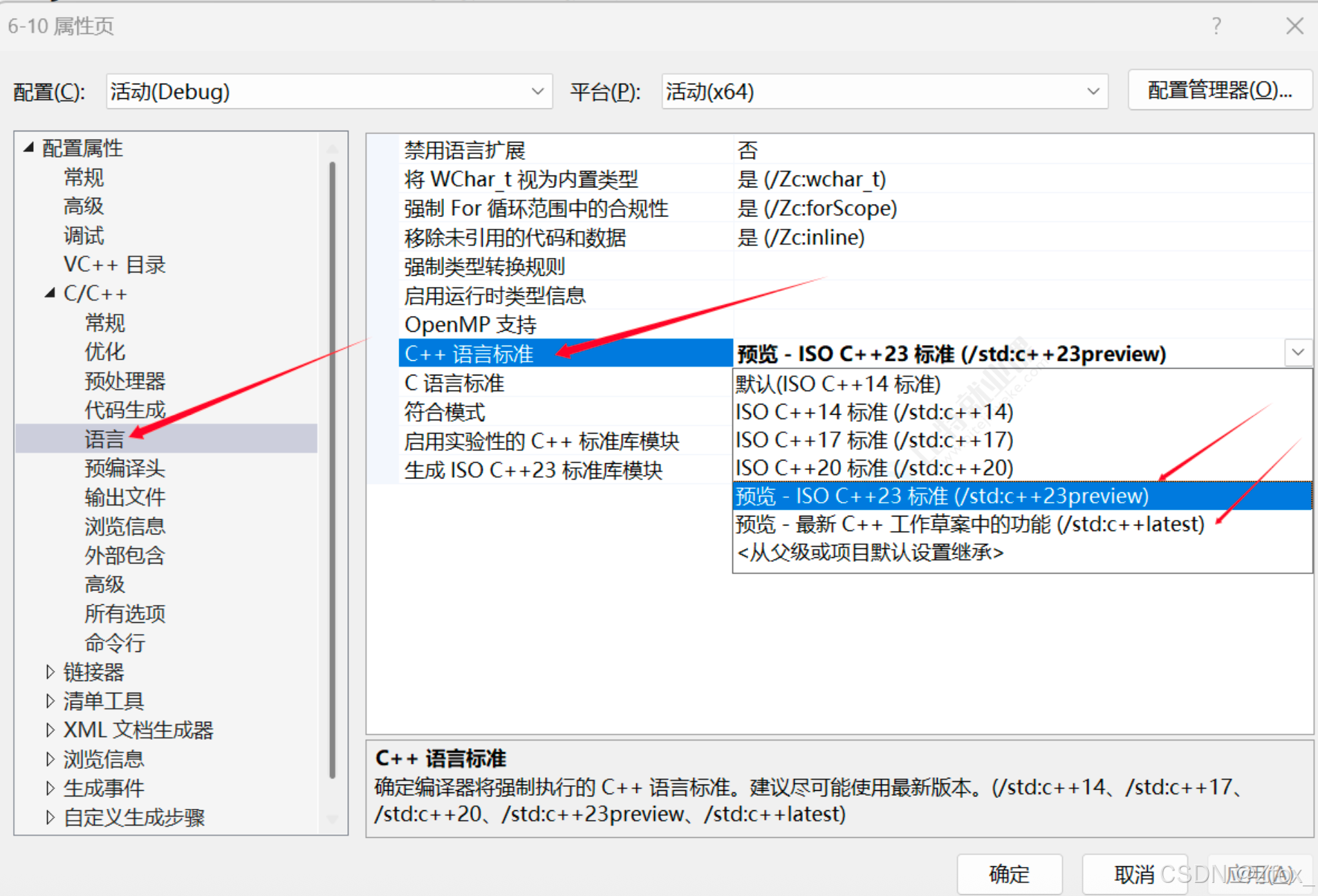Screen dimensions: 1318x896
Task: Click the 是 (/Zc:wchar_t) value cell
Action: pyautogui.click(x=1023, y=179)
